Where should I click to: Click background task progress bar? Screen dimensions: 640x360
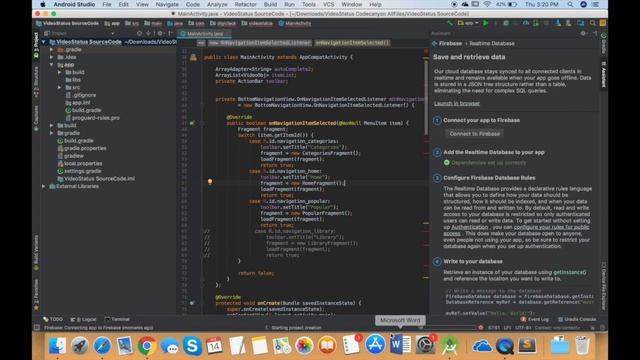[x=447, y=327]
